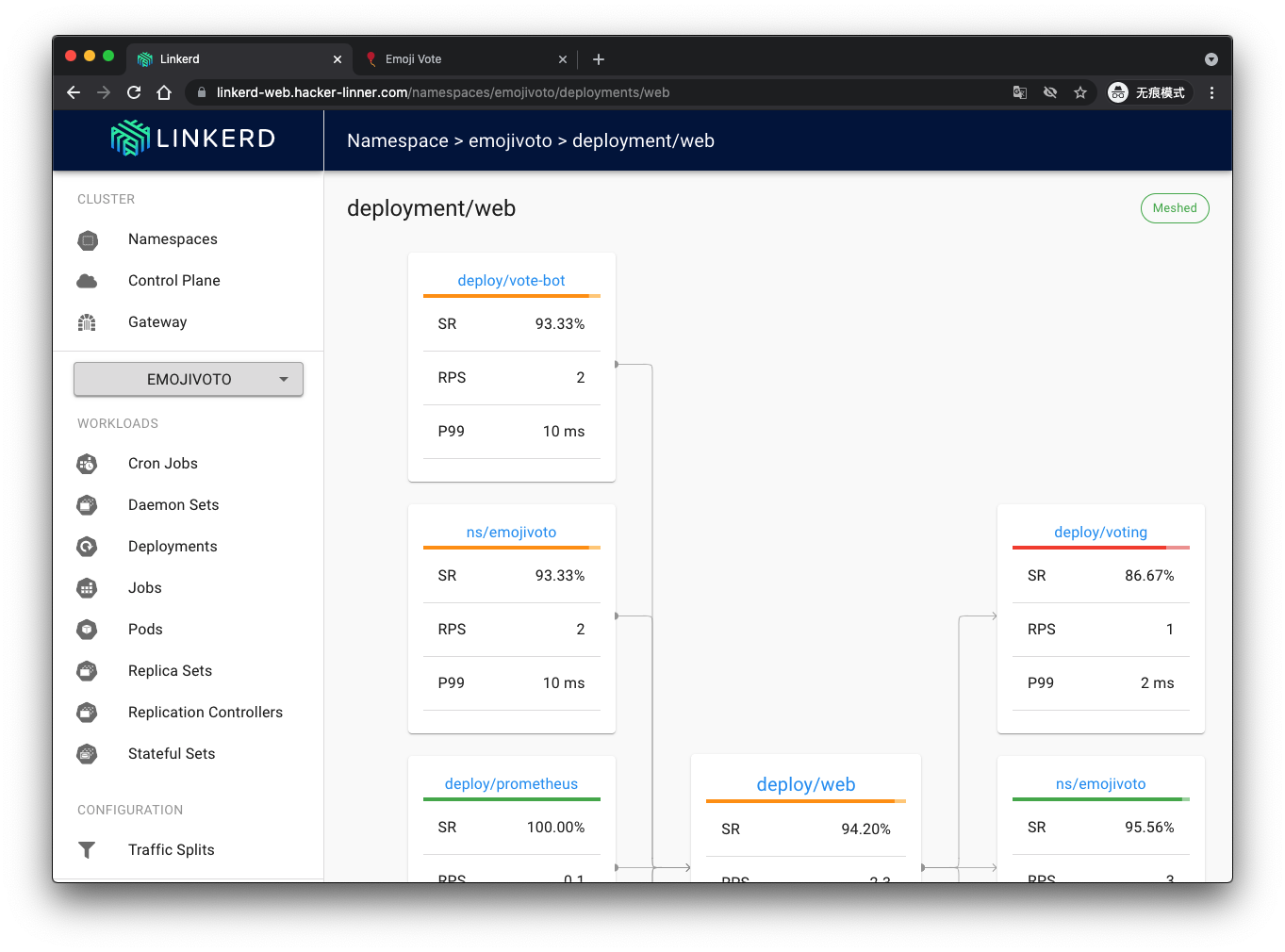Click the deployment/web page heading
This screenshot has height=952, width=1285.
click(x=431, y=208)
